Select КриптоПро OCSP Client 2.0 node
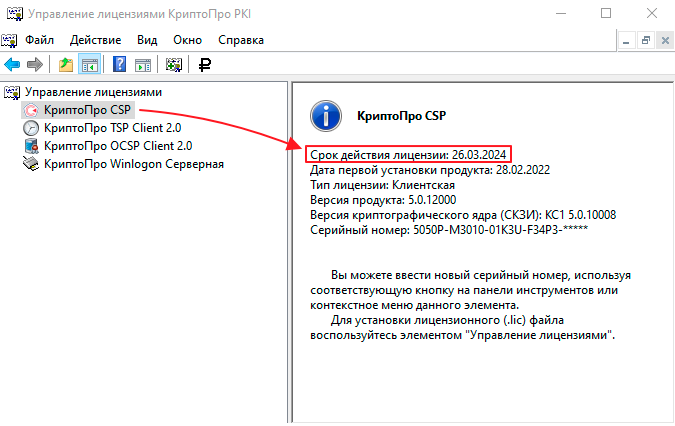The image size is (675, 426). tap(118, 146)
